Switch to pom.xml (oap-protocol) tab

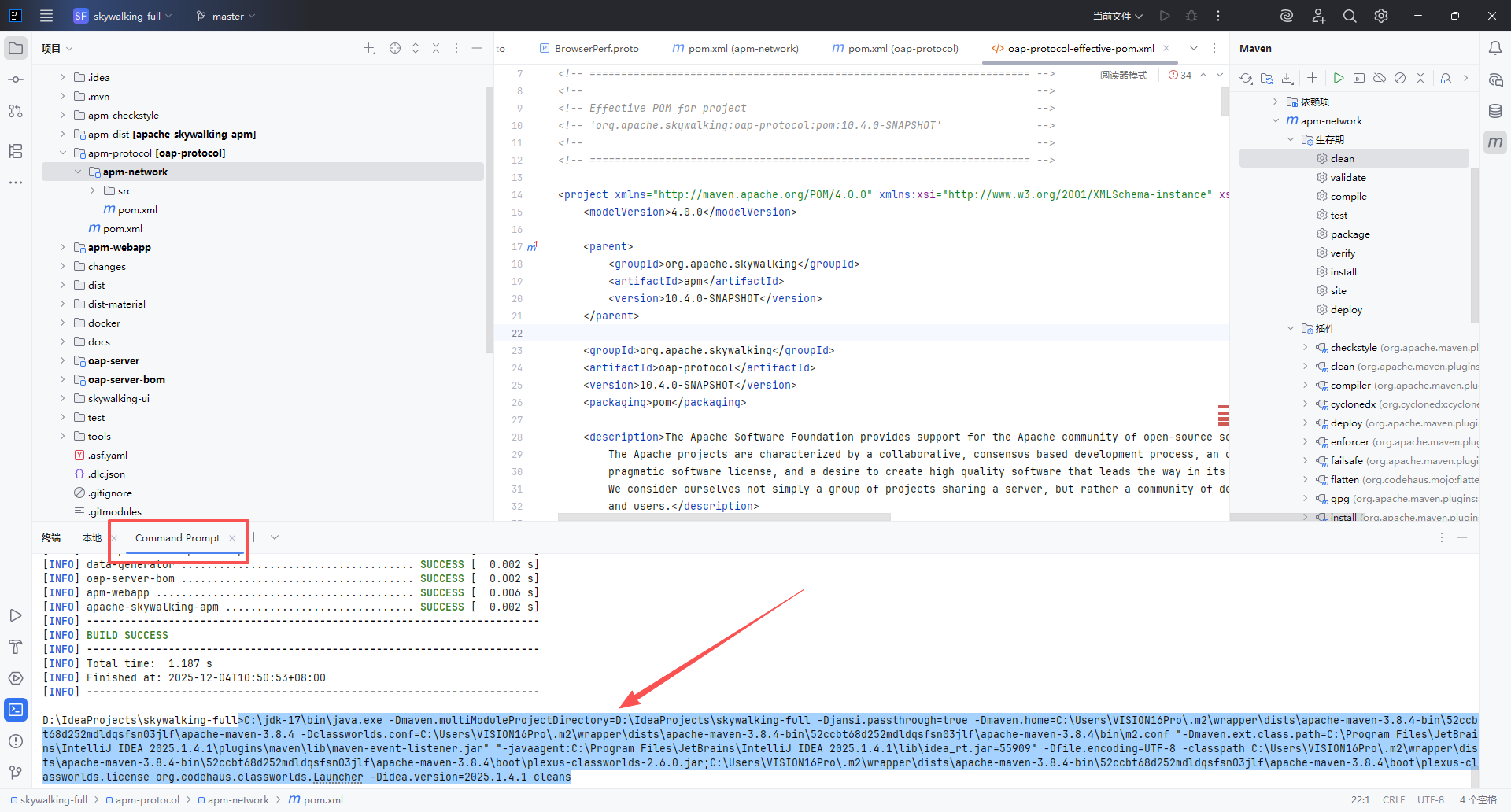coord(896,48)
